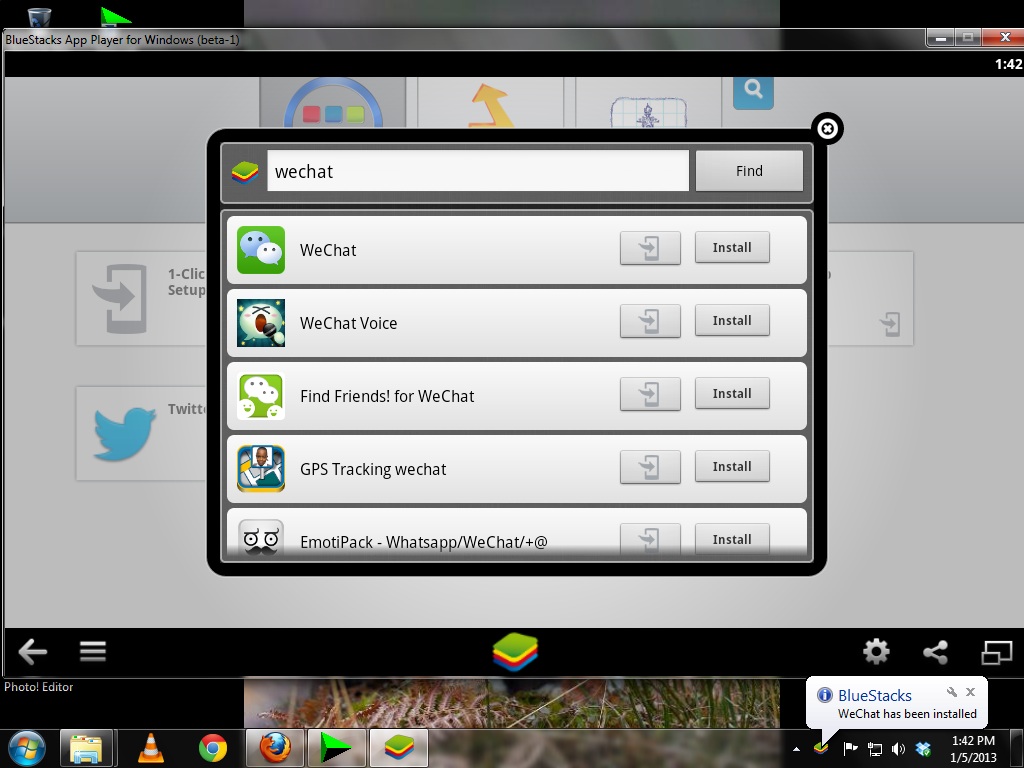This screenshot has width=1024, height=768.
Task: Click the phone sync icon for Find Friends! row
Action: (x=650, y=394)
